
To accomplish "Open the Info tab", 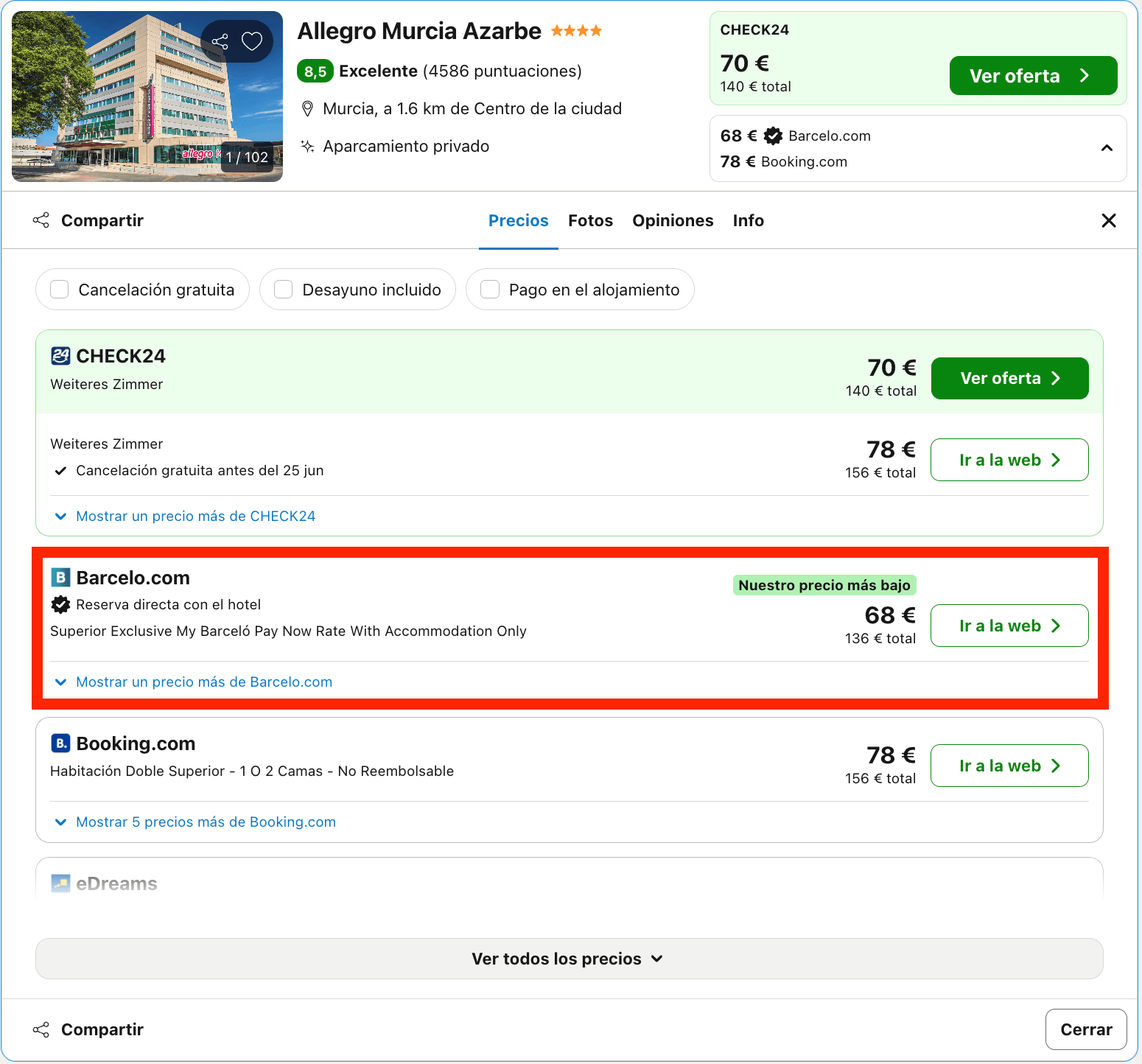I will click(748, 220).
